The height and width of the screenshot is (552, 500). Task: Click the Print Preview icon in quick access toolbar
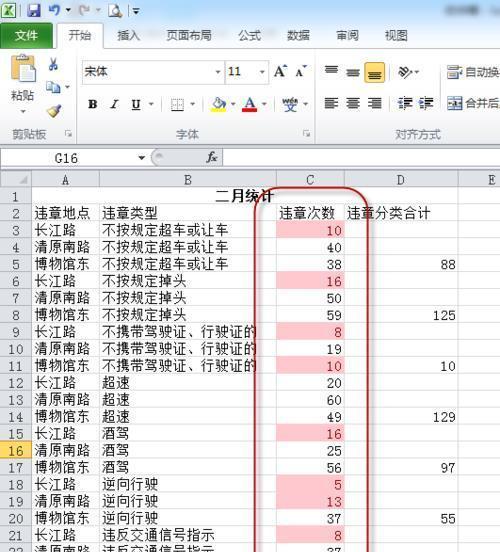[x=115, y=11]
